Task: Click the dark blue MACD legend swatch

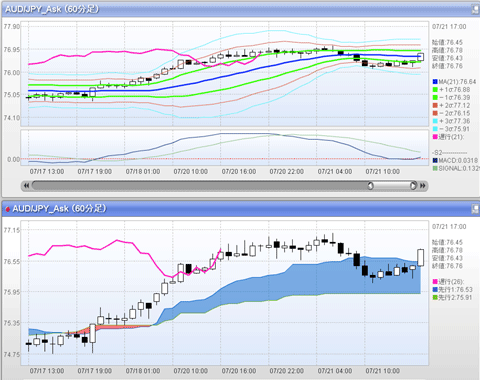Action: coord(435,161)
